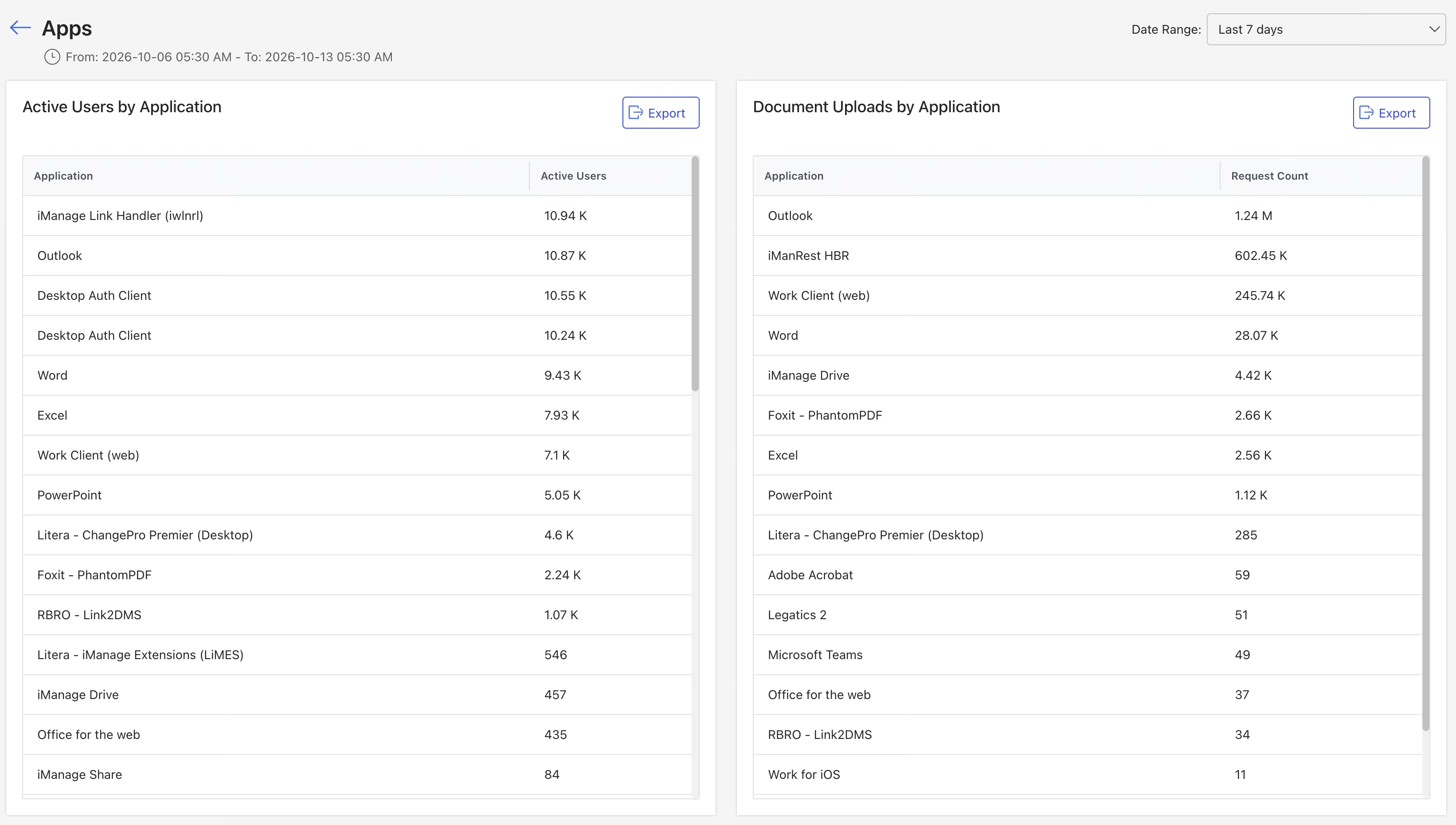Click the 10.55 K Desktop Auth Client row
The height and width of the screenshot is (825, 1456).
357,296
